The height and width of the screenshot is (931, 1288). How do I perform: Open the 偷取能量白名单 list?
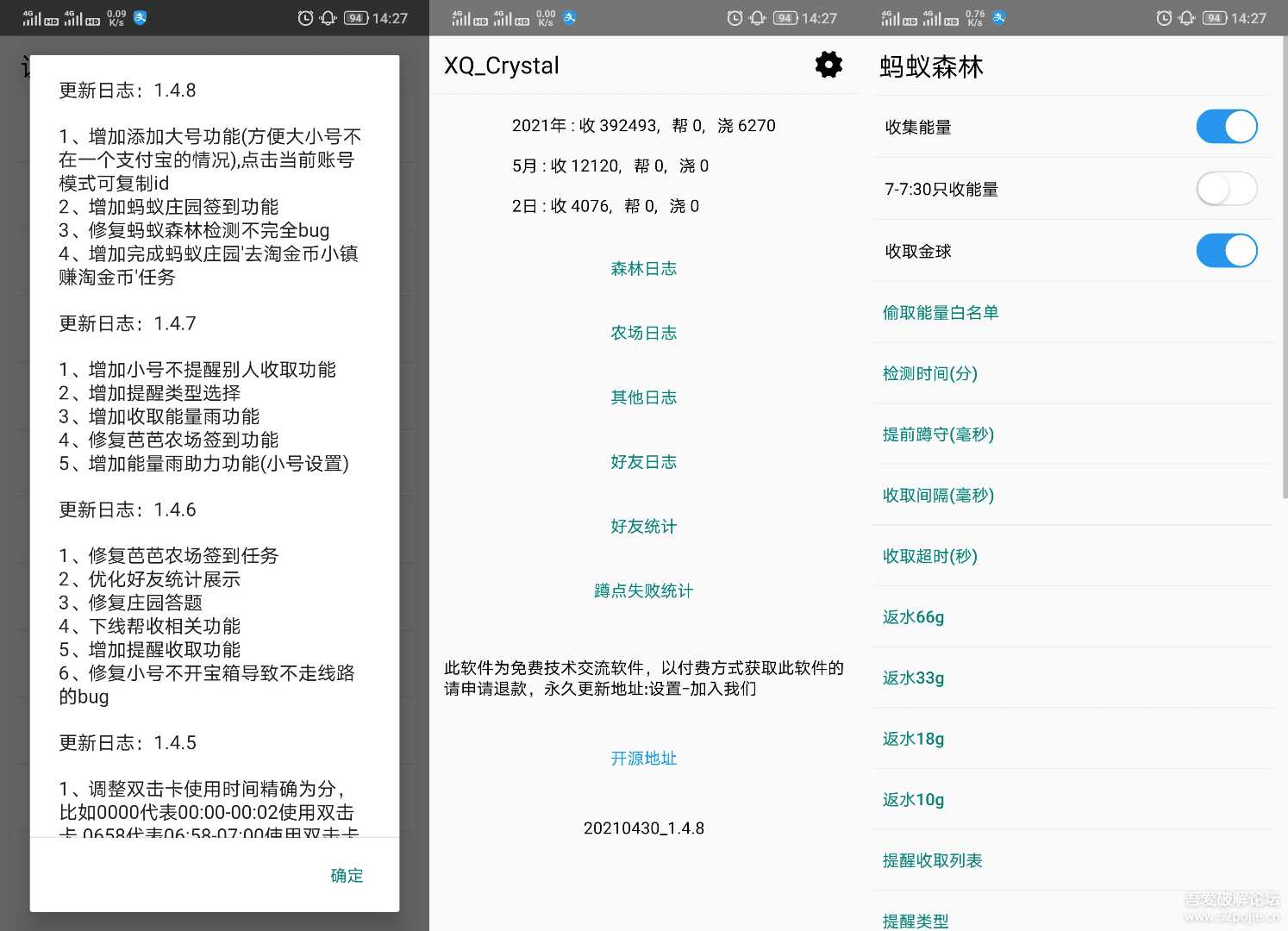tap(941, 313)
